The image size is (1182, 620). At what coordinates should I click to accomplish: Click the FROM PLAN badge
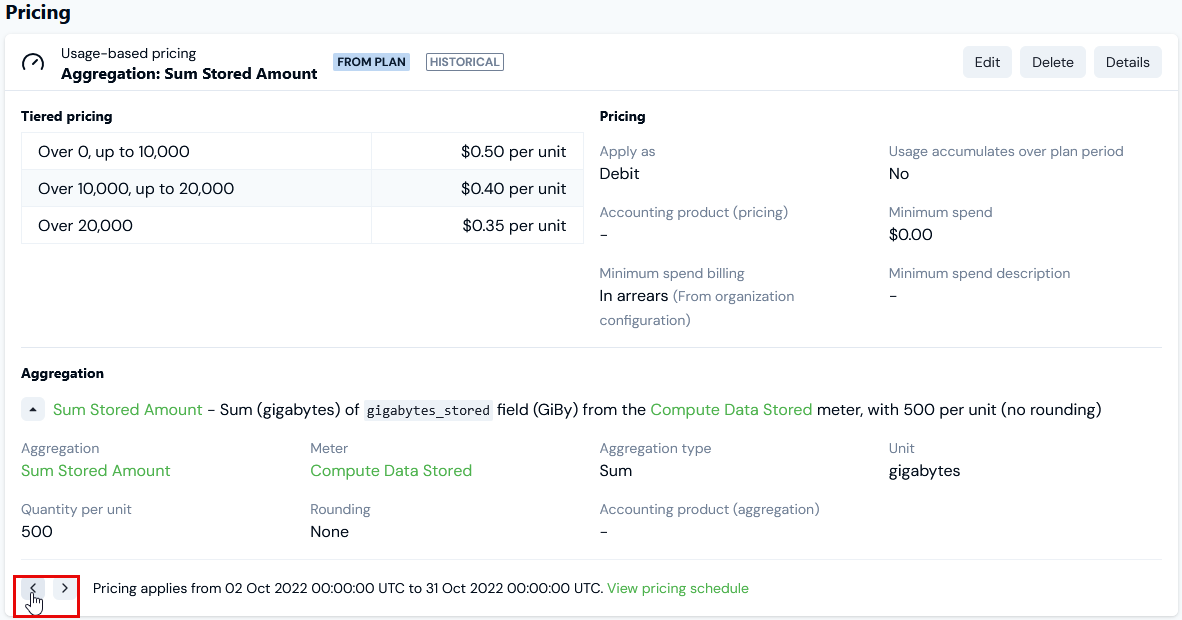[371, 62]
